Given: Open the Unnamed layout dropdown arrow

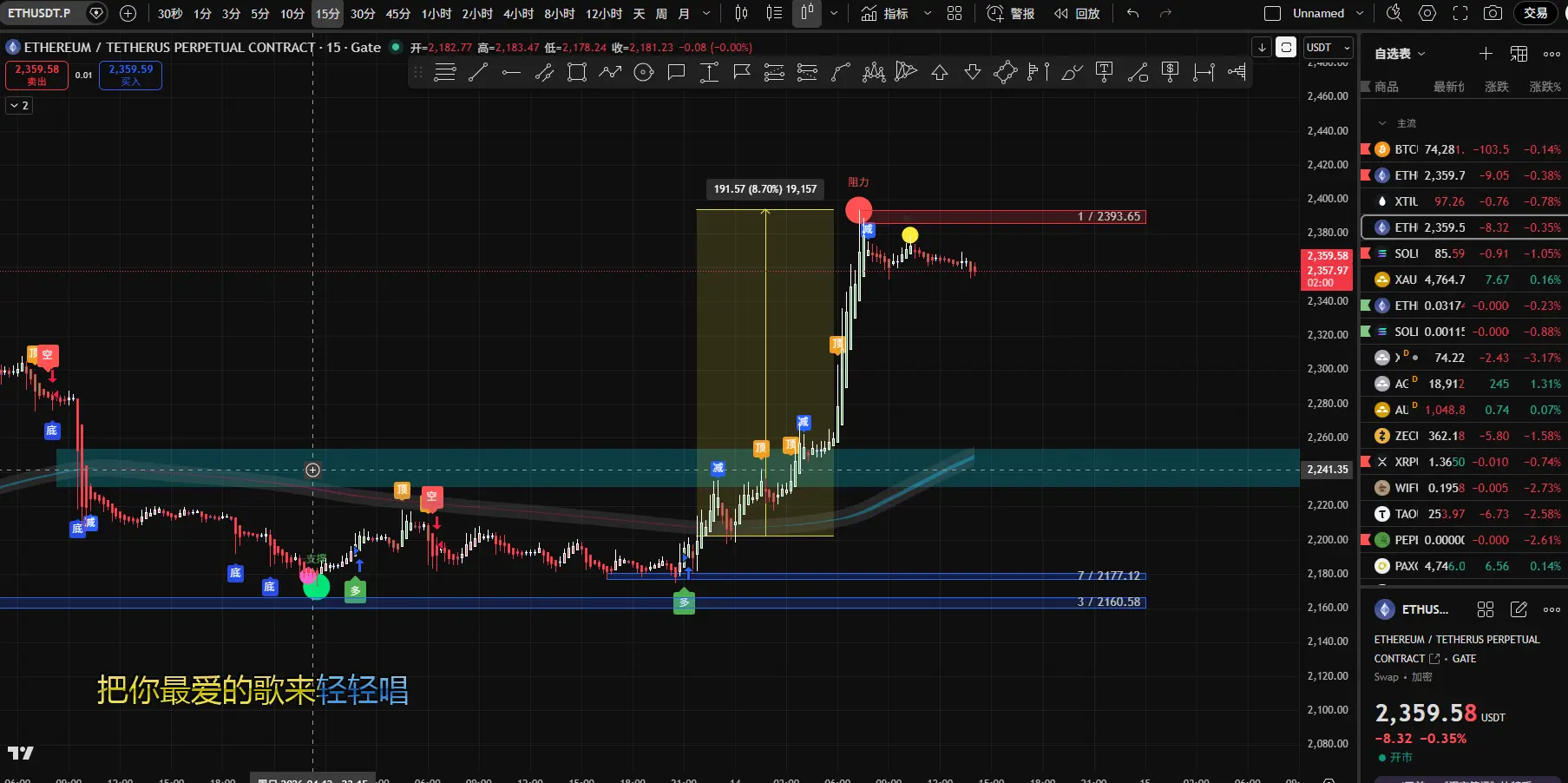Looking at the screenshot, I should click(x=1360, y=13).
